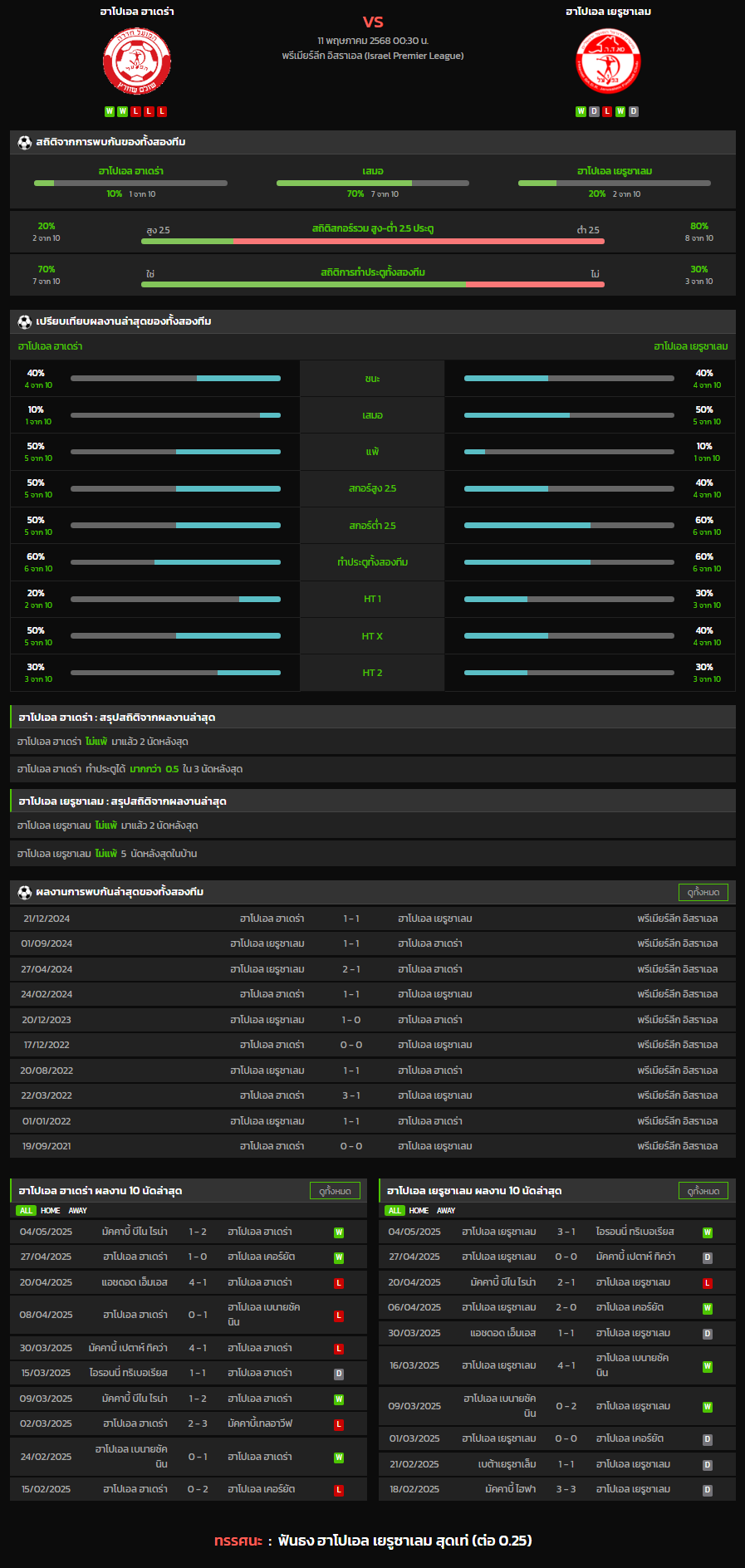
Task: Click head-to-head row dated 17/12/2022
Action: [373, 1045]
